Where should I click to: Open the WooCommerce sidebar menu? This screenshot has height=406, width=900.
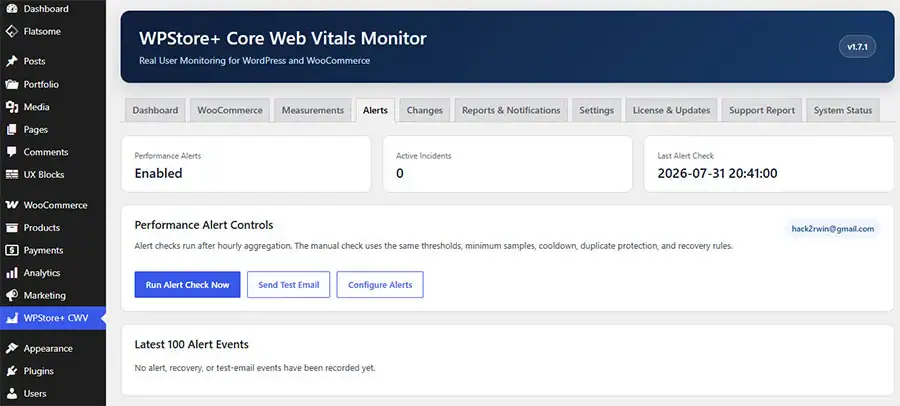coord(53,205)
